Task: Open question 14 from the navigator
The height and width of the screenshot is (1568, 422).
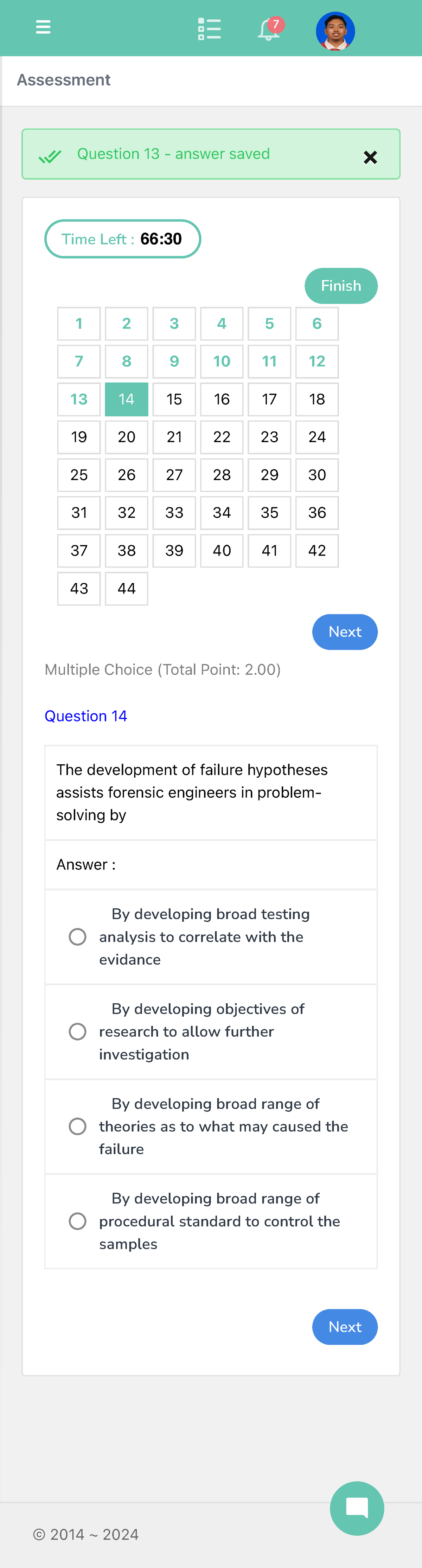Action: pyautogui.click(x=126, y=399)
